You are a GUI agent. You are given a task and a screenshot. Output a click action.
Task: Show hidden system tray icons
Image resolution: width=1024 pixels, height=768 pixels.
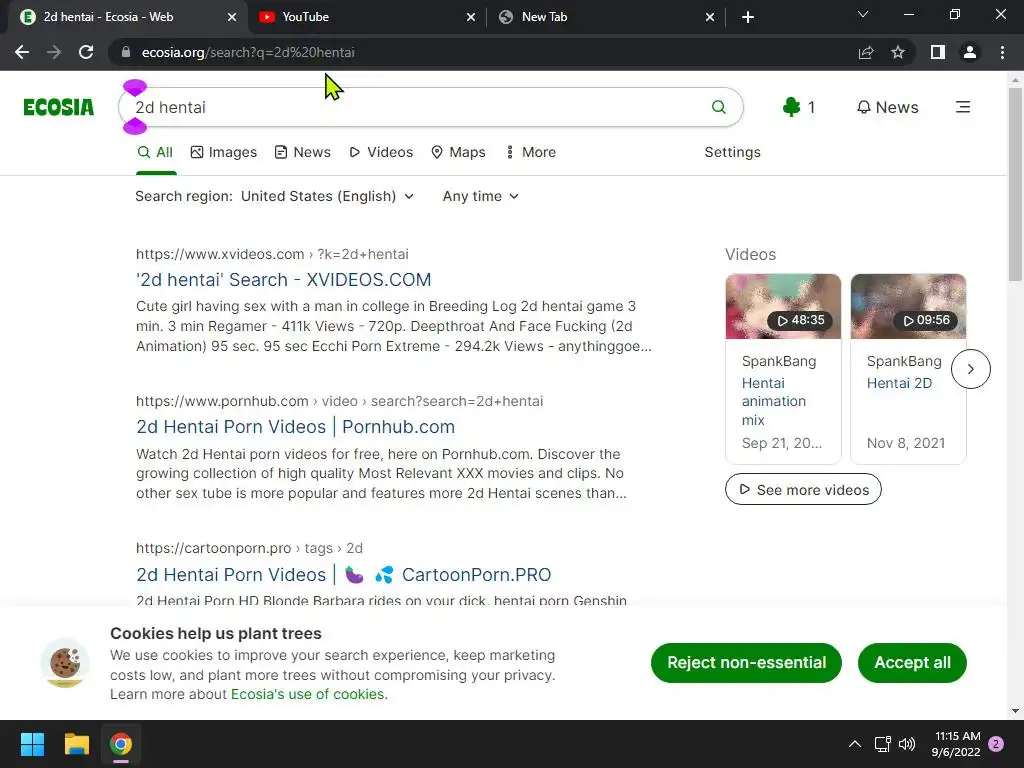click(854, 744)
